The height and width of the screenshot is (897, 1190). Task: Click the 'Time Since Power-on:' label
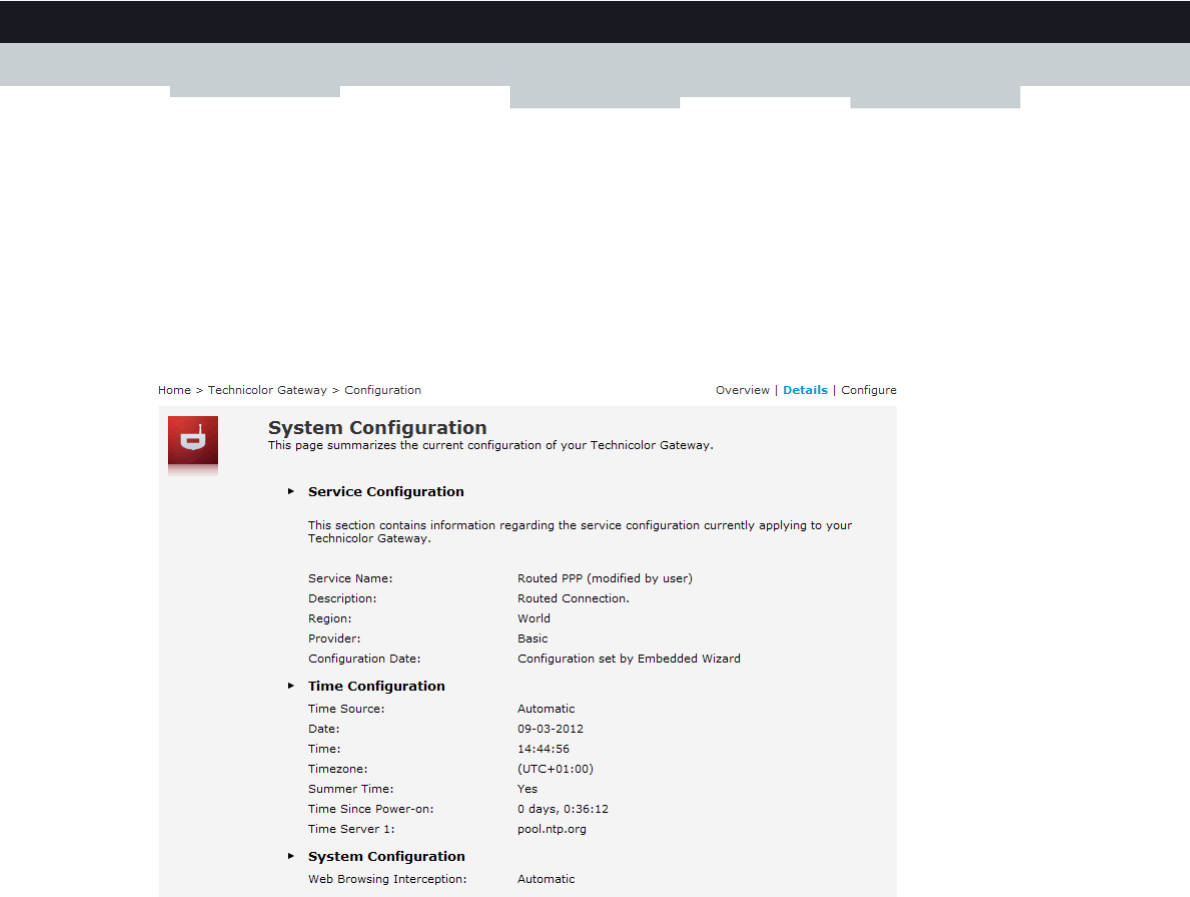click(370, 809)
